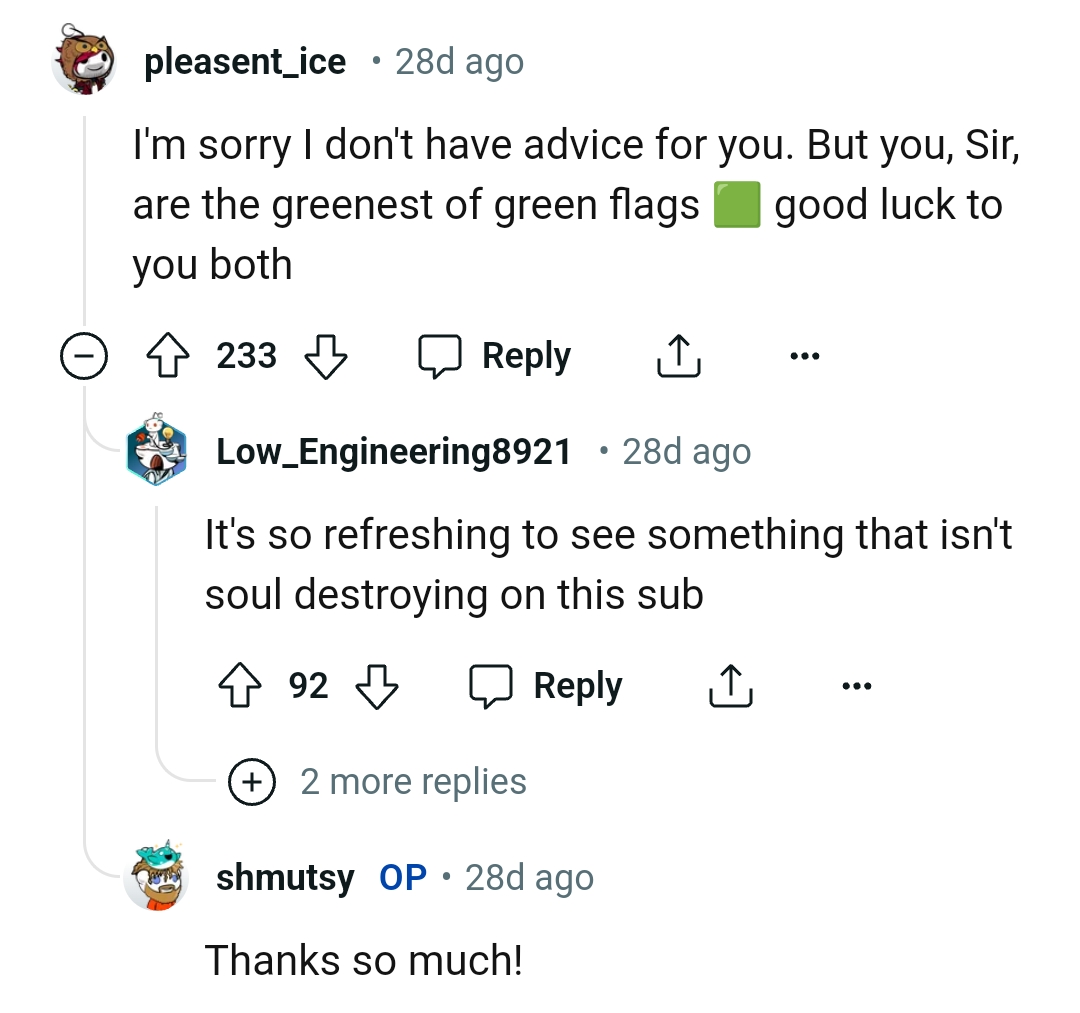
Task: Share pleasent_ice's comment
Action: coord(678,355)
